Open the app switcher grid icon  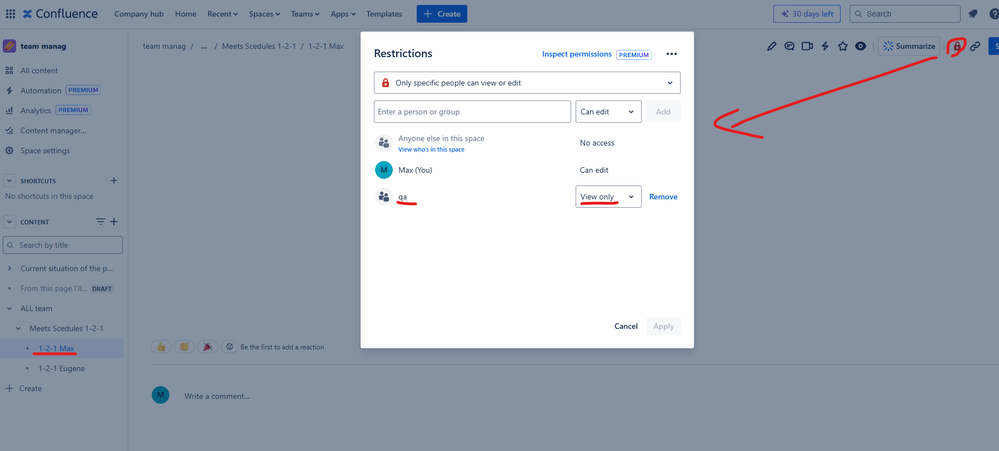pyautogui.click(x=10, y=13)
